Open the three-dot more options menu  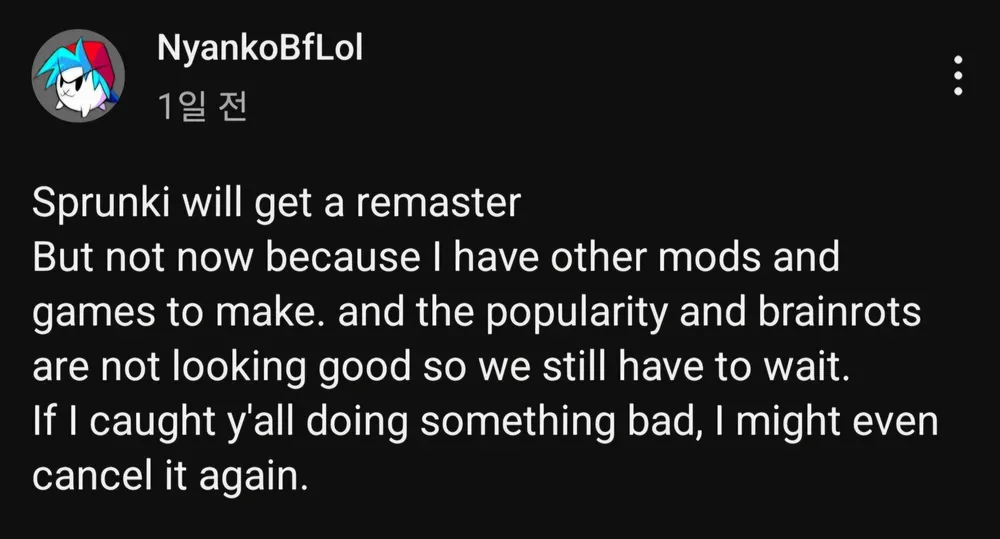point(958,76)
